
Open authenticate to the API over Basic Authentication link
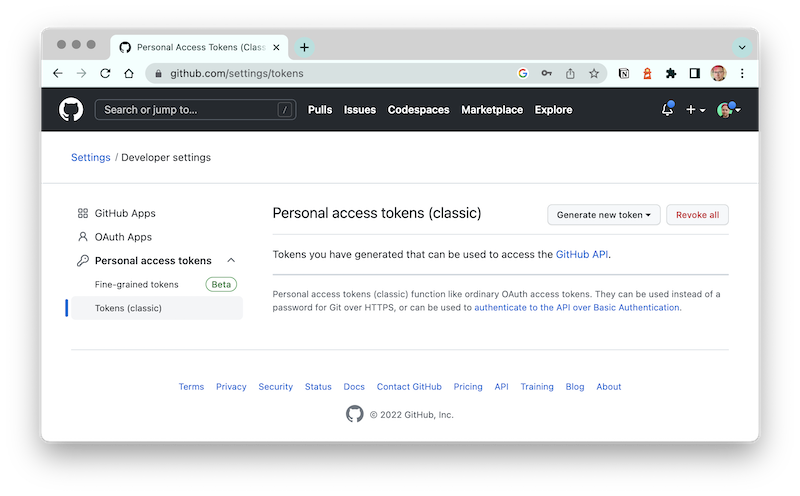pyautogui.click(x=577, y=307)
